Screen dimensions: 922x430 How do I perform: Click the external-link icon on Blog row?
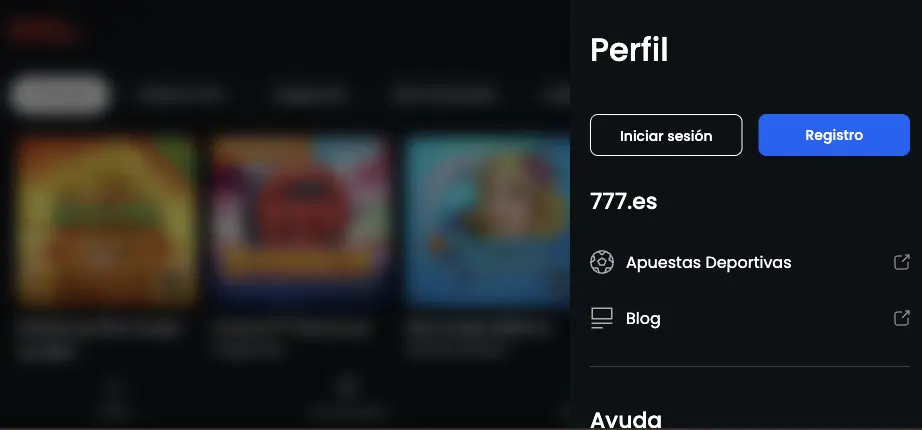(x=901, y=318)
